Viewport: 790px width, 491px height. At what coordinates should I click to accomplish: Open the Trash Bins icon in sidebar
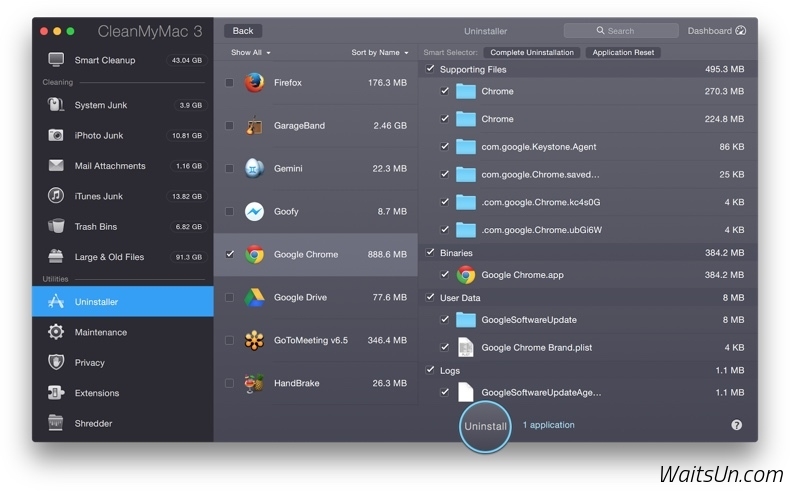click(56, 226)
